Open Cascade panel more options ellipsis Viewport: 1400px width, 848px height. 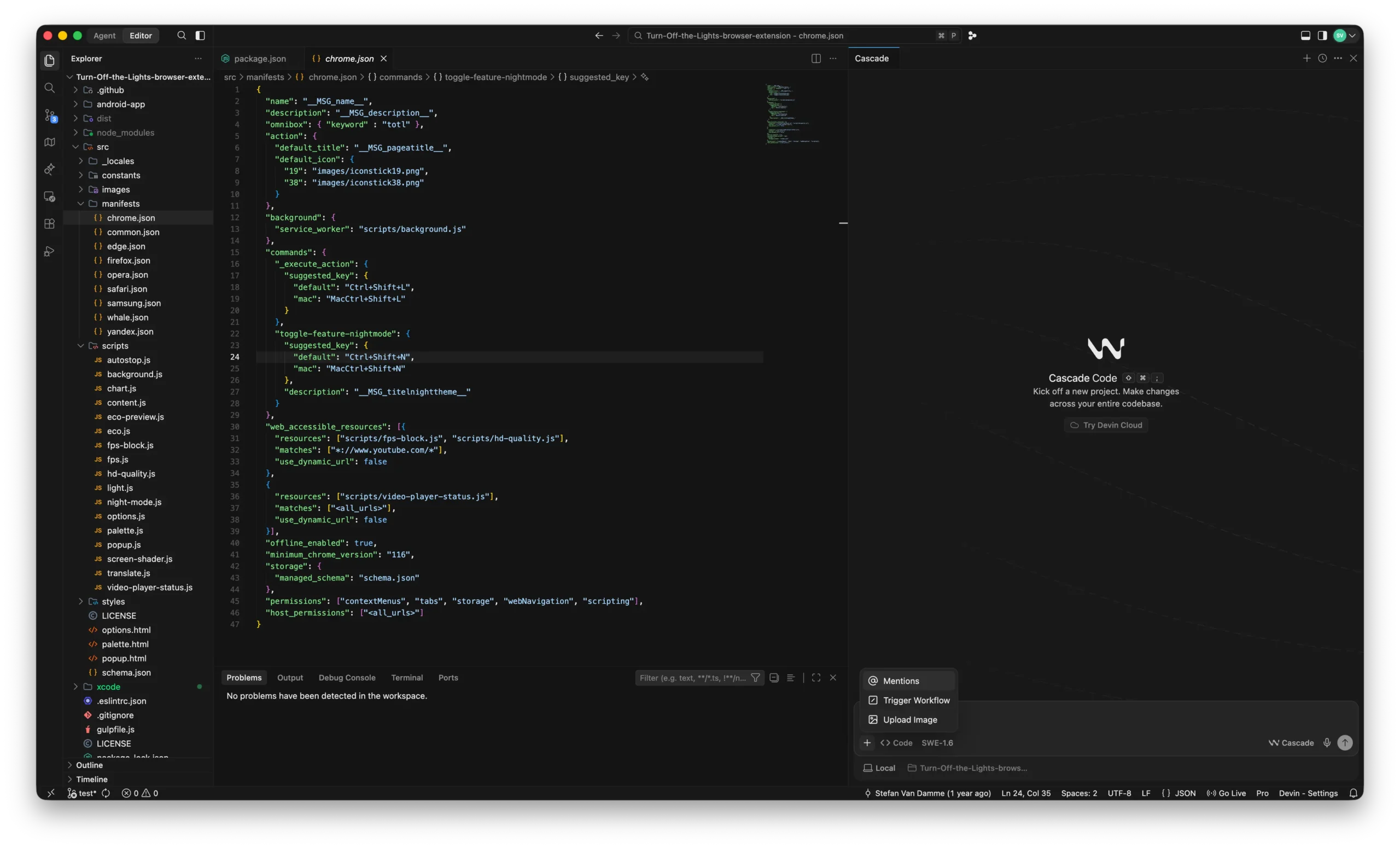point(1338,59)
